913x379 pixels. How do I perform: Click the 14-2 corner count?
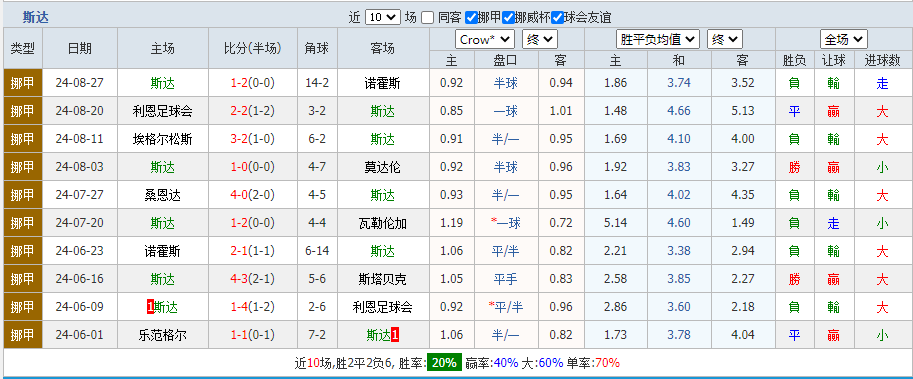[317, 83]
